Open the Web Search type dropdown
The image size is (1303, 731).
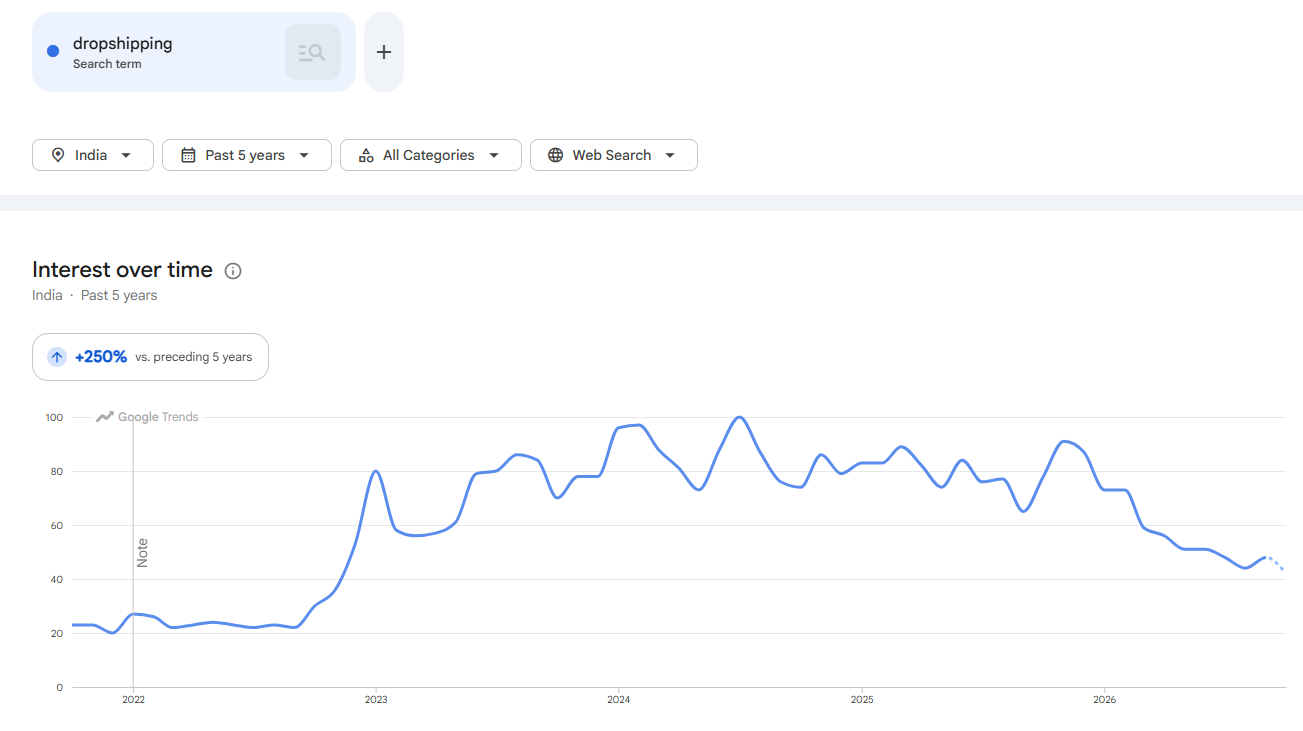[614, 155]
